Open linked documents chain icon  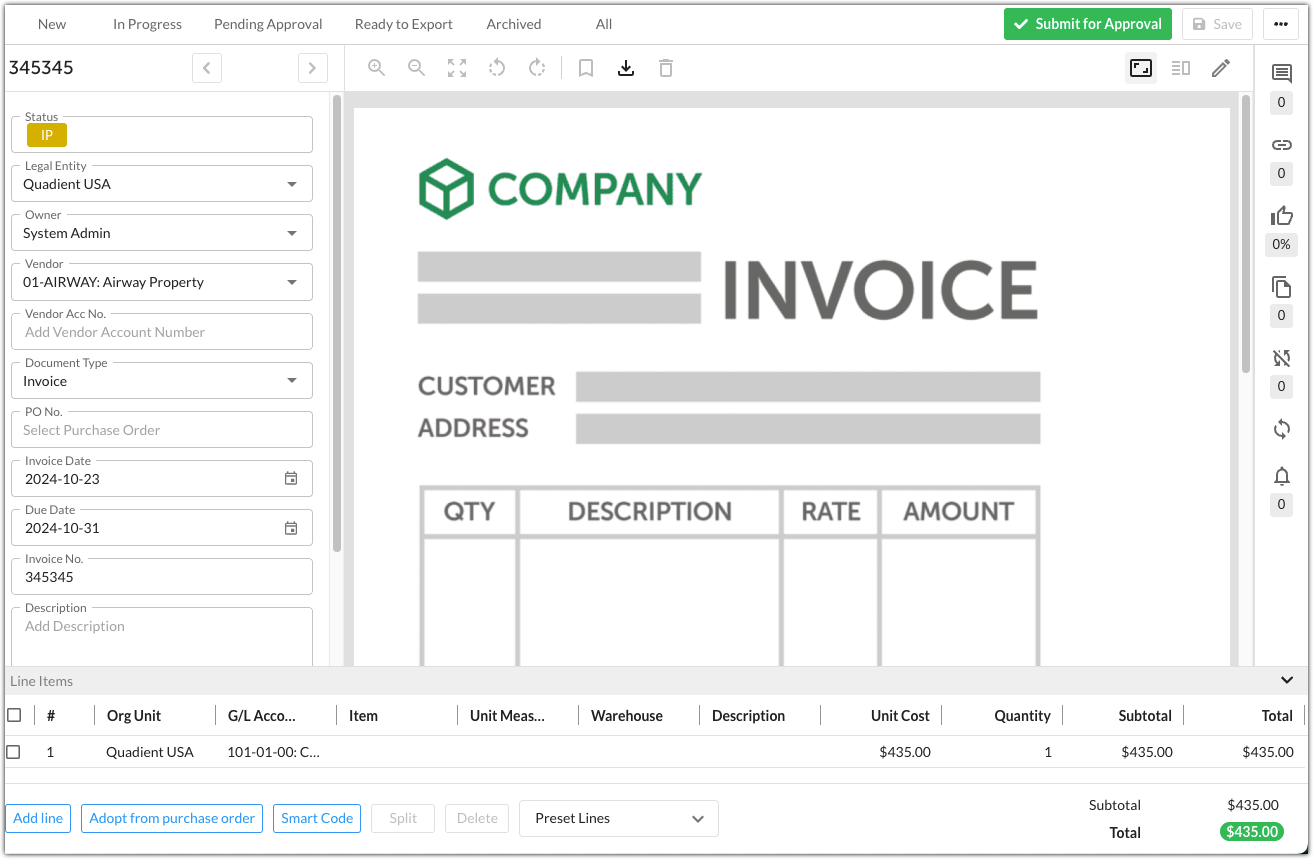tap(1282, 145)
